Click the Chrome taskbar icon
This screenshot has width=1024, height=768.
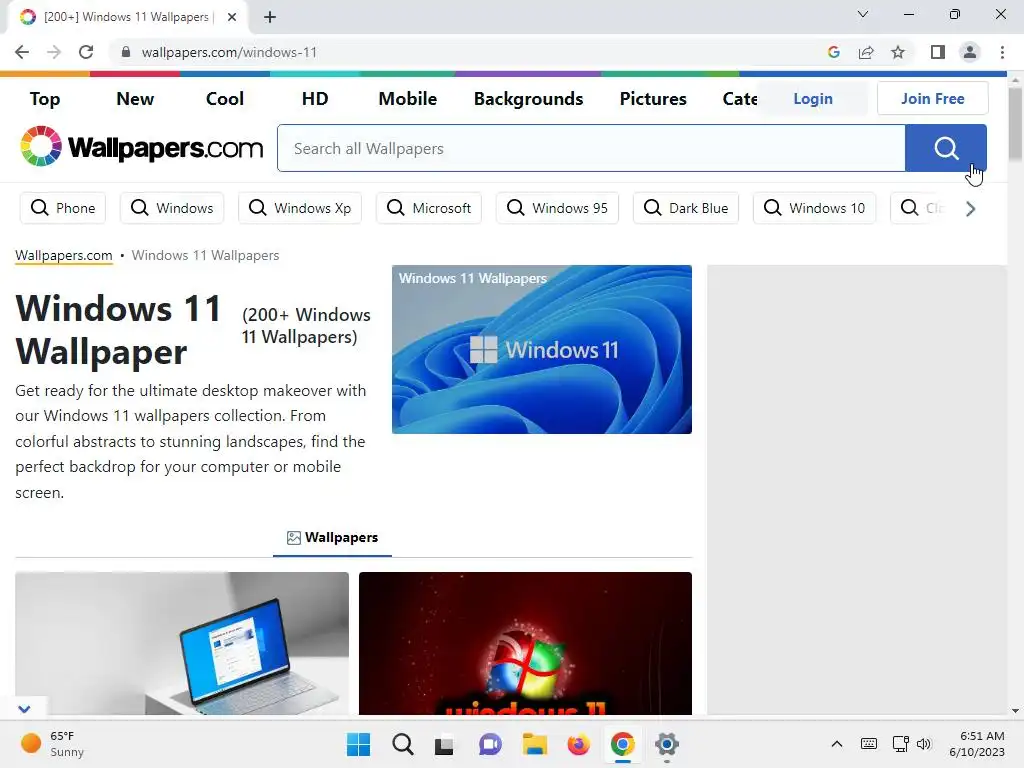pyautogui.click(x=622, y=744)
